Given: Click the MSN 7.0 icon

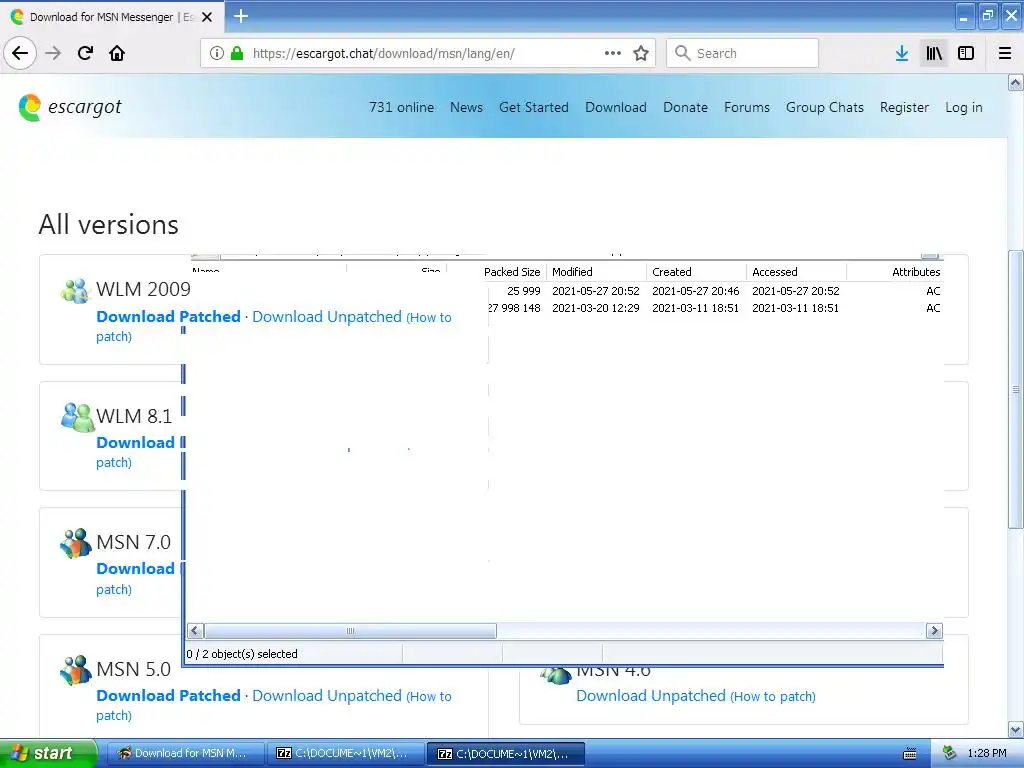Looking at the screenshot, I should 76,543.
